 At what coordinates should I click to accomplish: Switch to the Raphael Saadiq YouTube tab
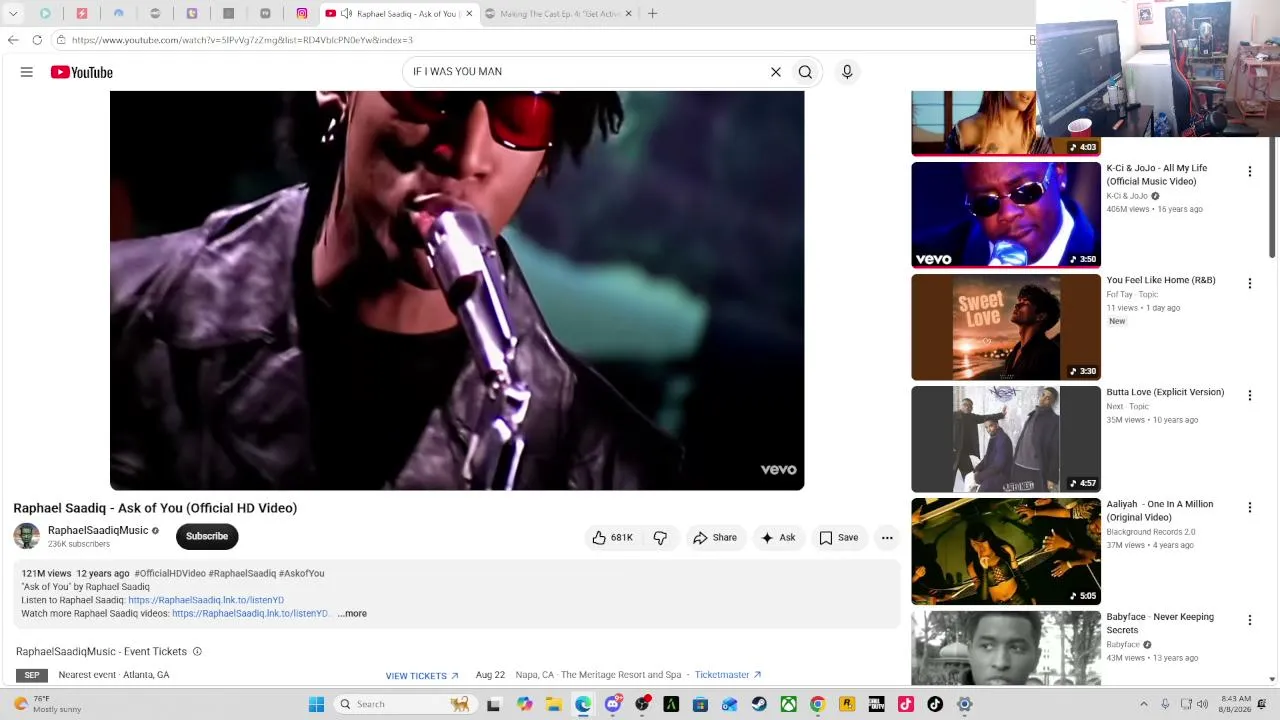[398, 14]
